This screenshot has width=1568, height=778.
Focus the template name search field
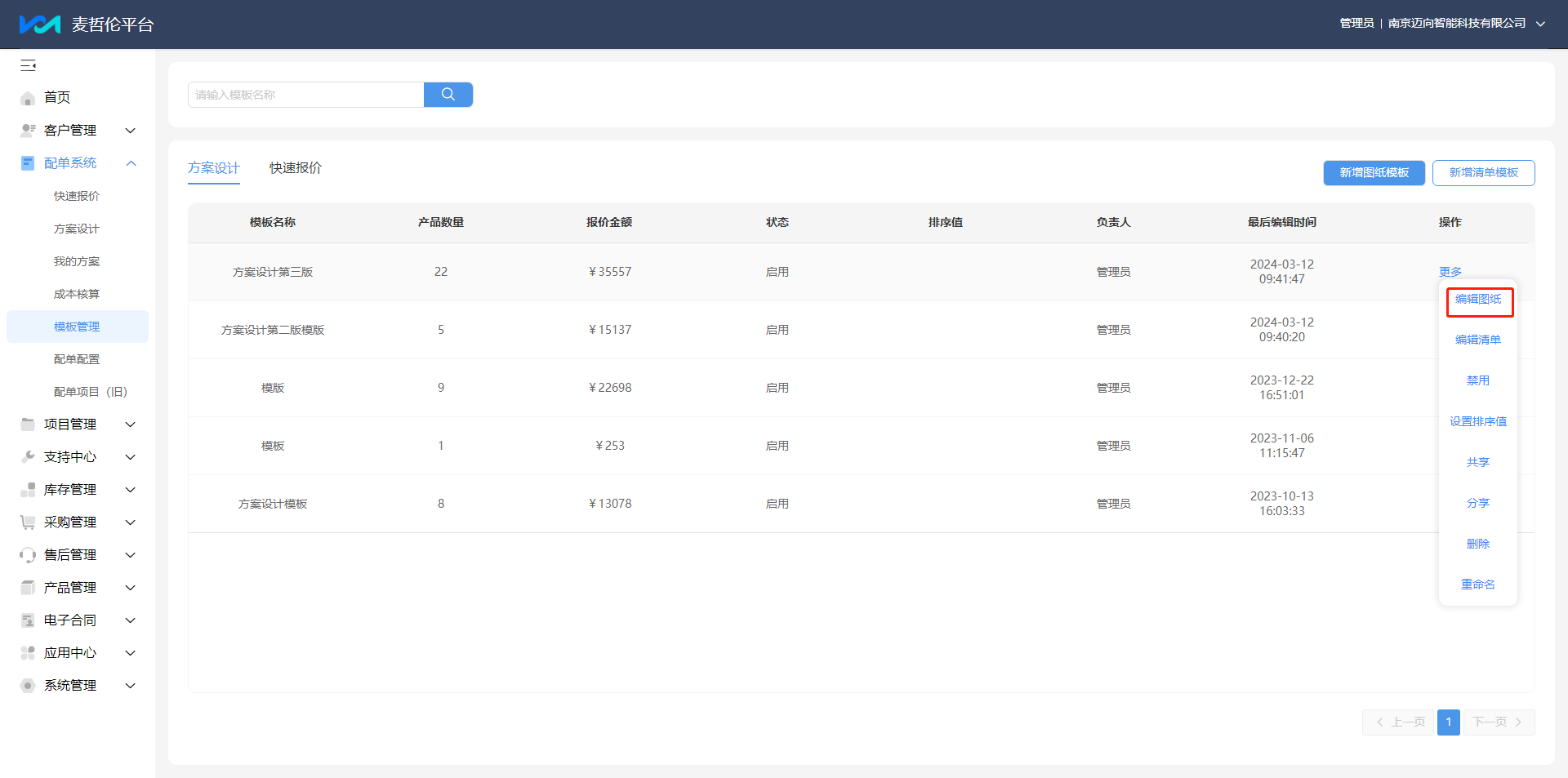[306, 95]
